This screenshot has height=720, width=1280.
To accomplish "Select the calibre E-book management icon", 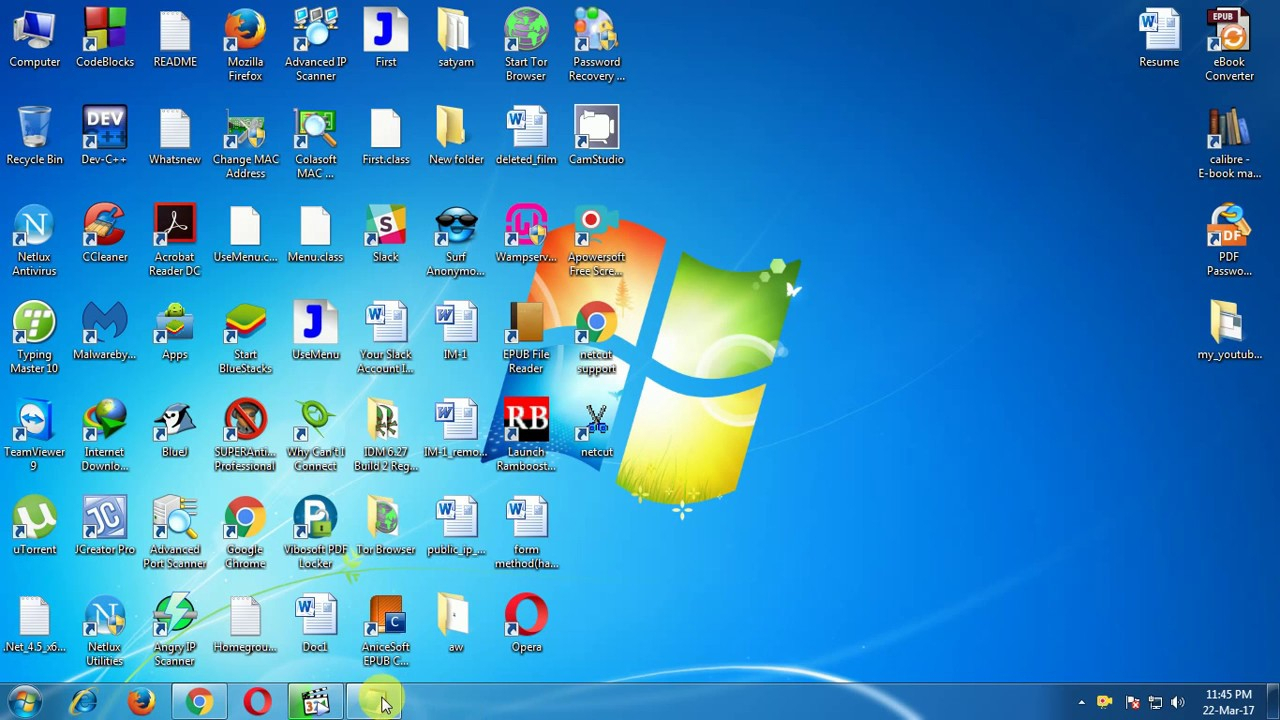I will click(1229, 144).
